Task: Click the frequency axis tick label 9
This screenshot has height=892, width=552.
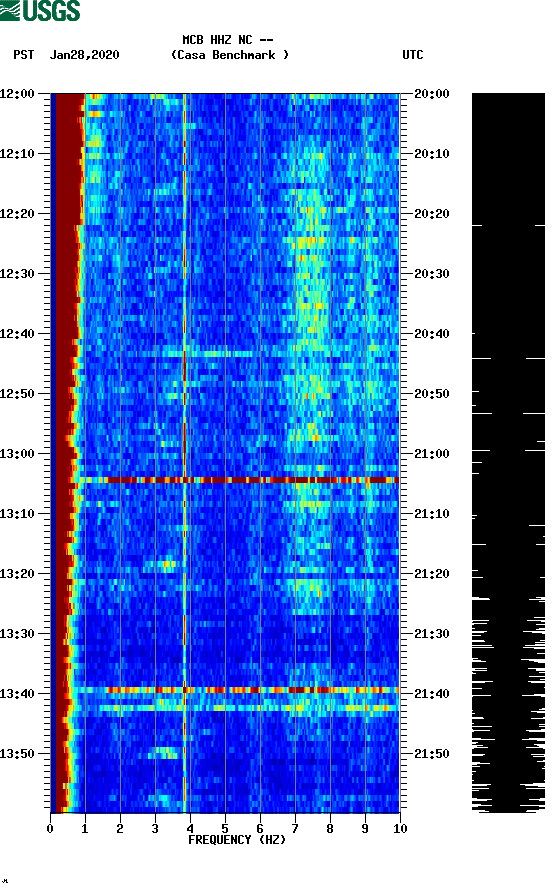Action: [x=365, y=829]
